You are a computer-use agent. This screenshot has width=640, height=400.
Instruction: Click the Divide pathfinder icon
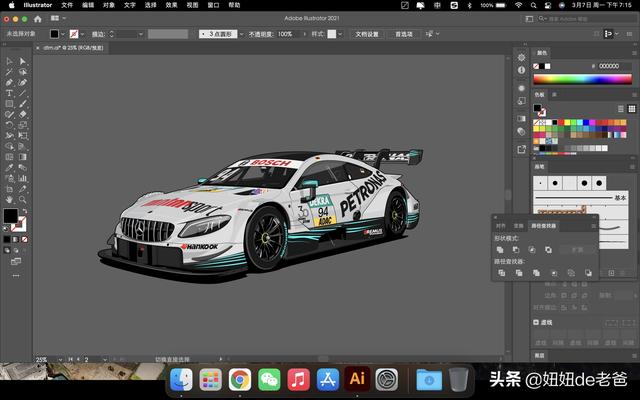[501, 272]
